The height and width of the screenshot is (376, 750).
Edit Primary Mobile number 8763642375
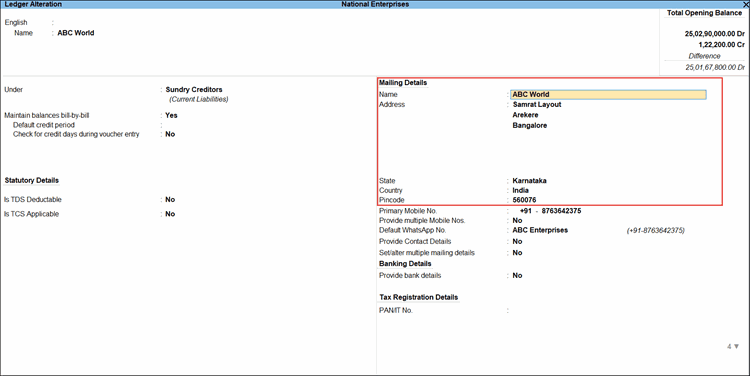(x=561, y=211)
